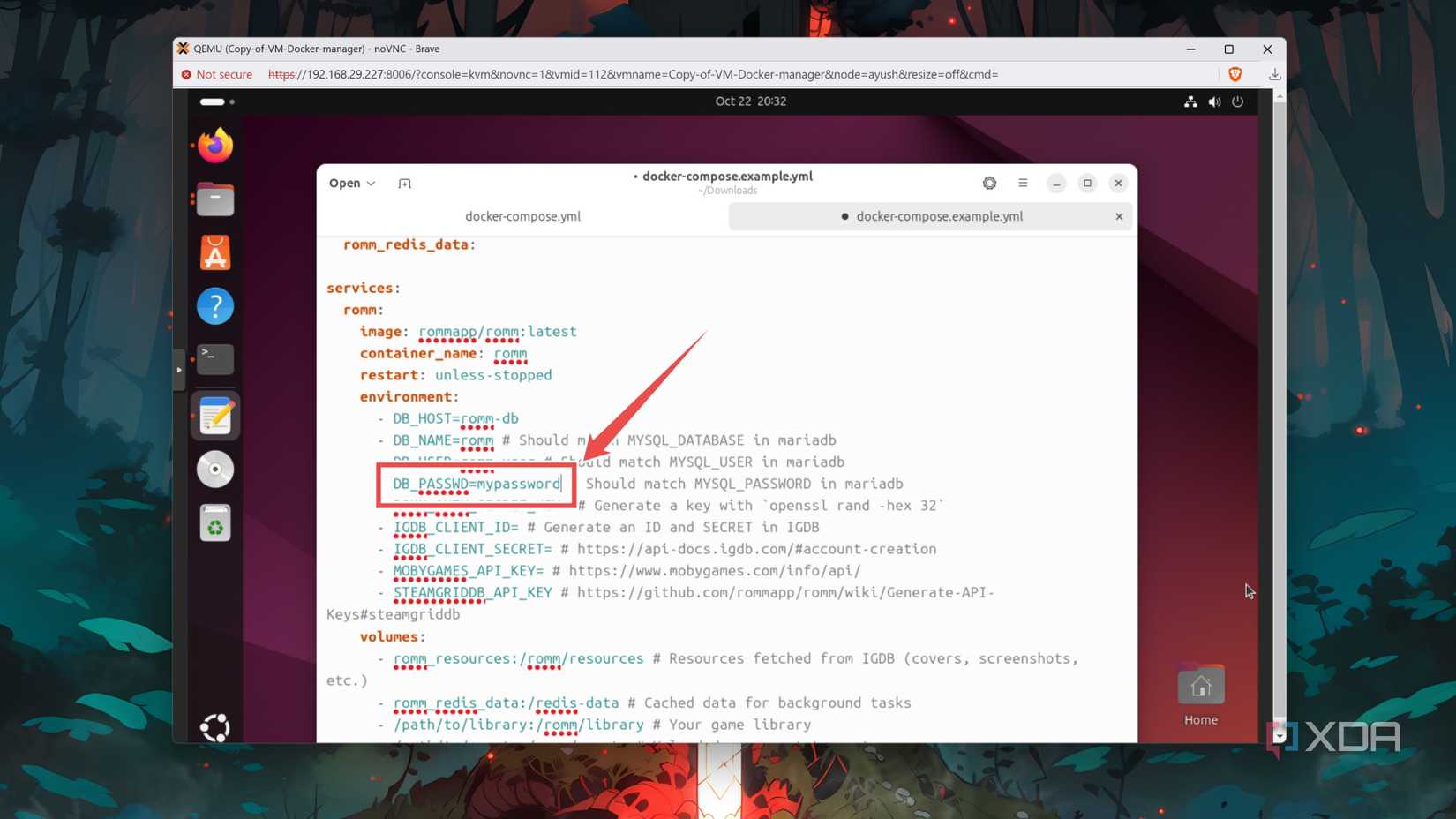Click the IGDB_CLIENT_SECRET= entry

(x=472, y=549)
